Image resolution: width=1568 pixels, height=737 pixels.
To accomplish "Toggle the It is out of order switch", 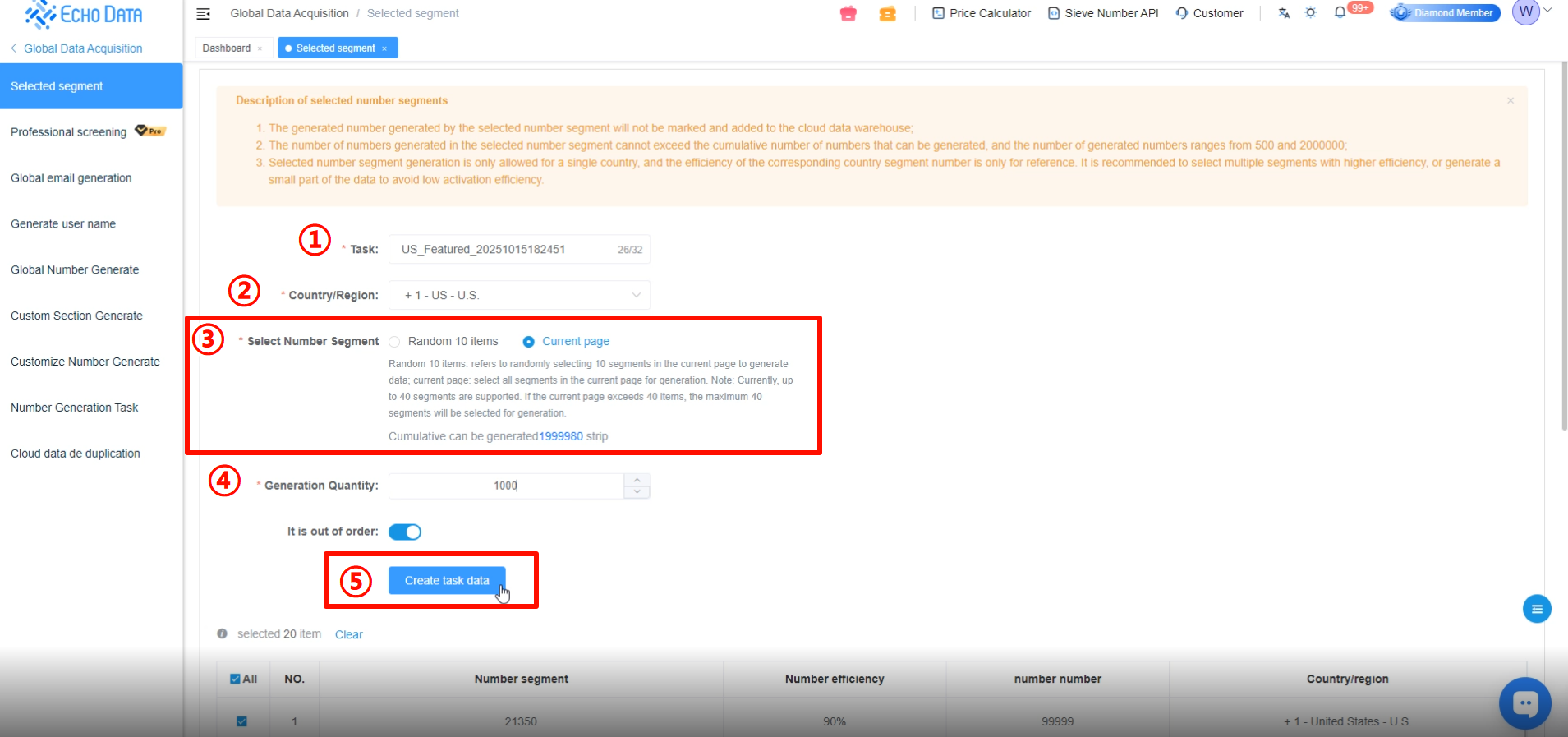I will click(405, 532).
